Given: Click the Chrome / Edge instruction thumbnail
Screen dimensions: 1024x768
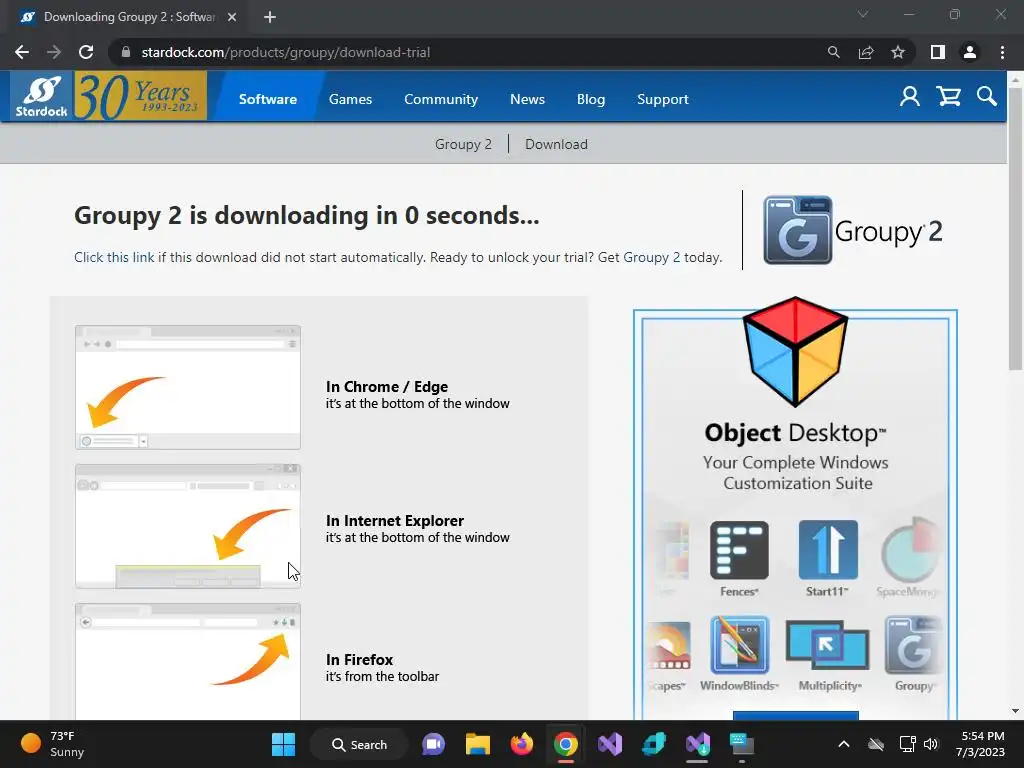Looking at the screenshot, I should (x=188, y=387).
